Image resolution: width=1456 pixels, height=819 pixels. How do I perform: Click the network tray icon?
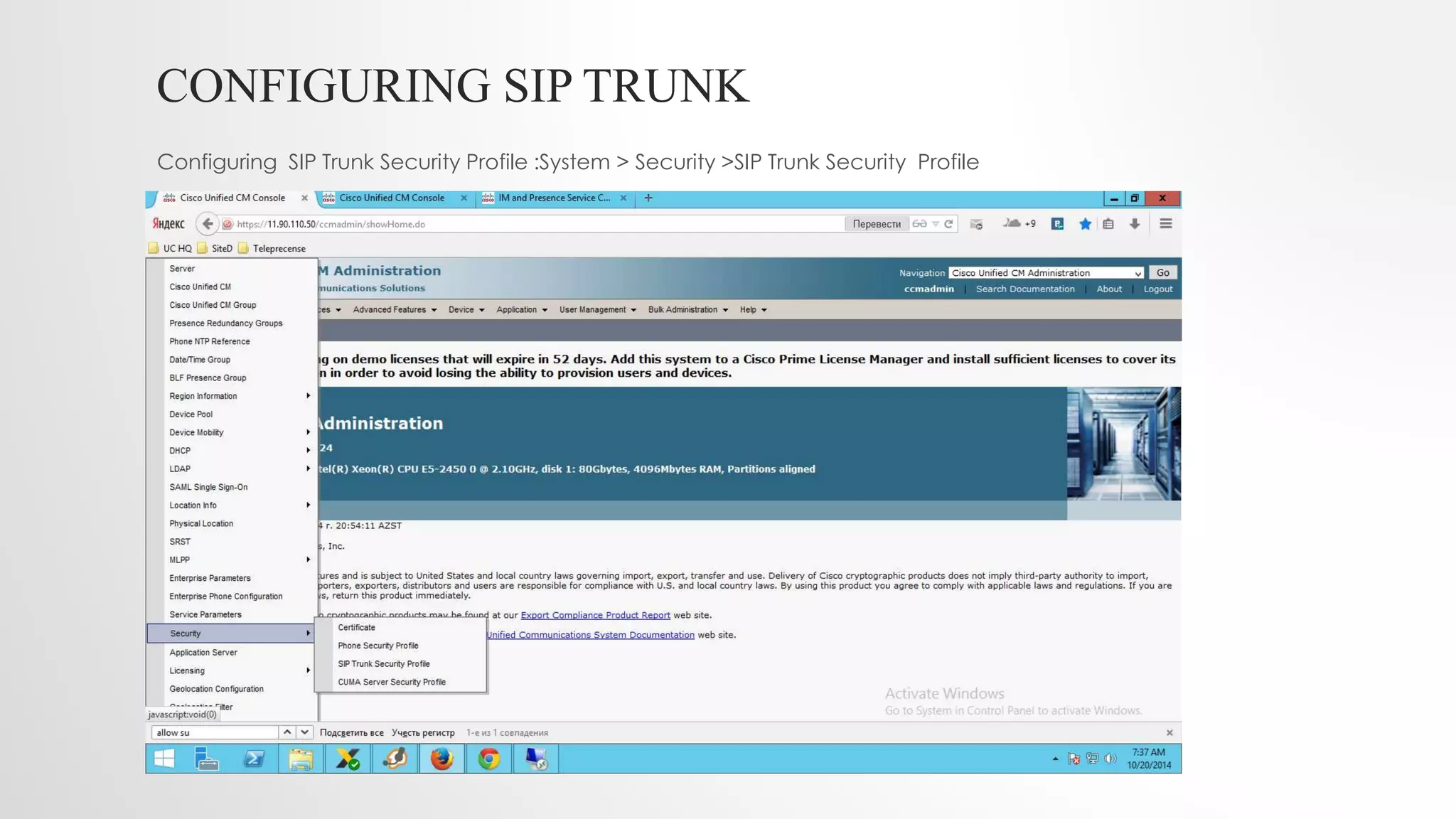[x=1092, y=759]
